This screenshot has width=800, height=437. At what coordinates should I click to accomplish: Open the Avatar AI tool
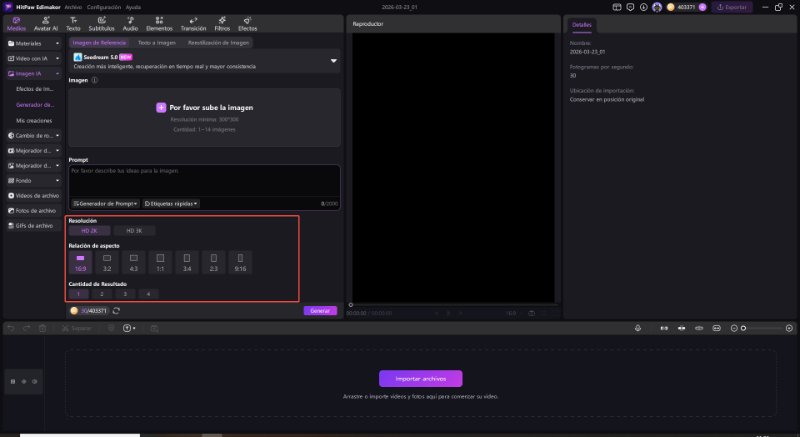click(x=45, y=24)
